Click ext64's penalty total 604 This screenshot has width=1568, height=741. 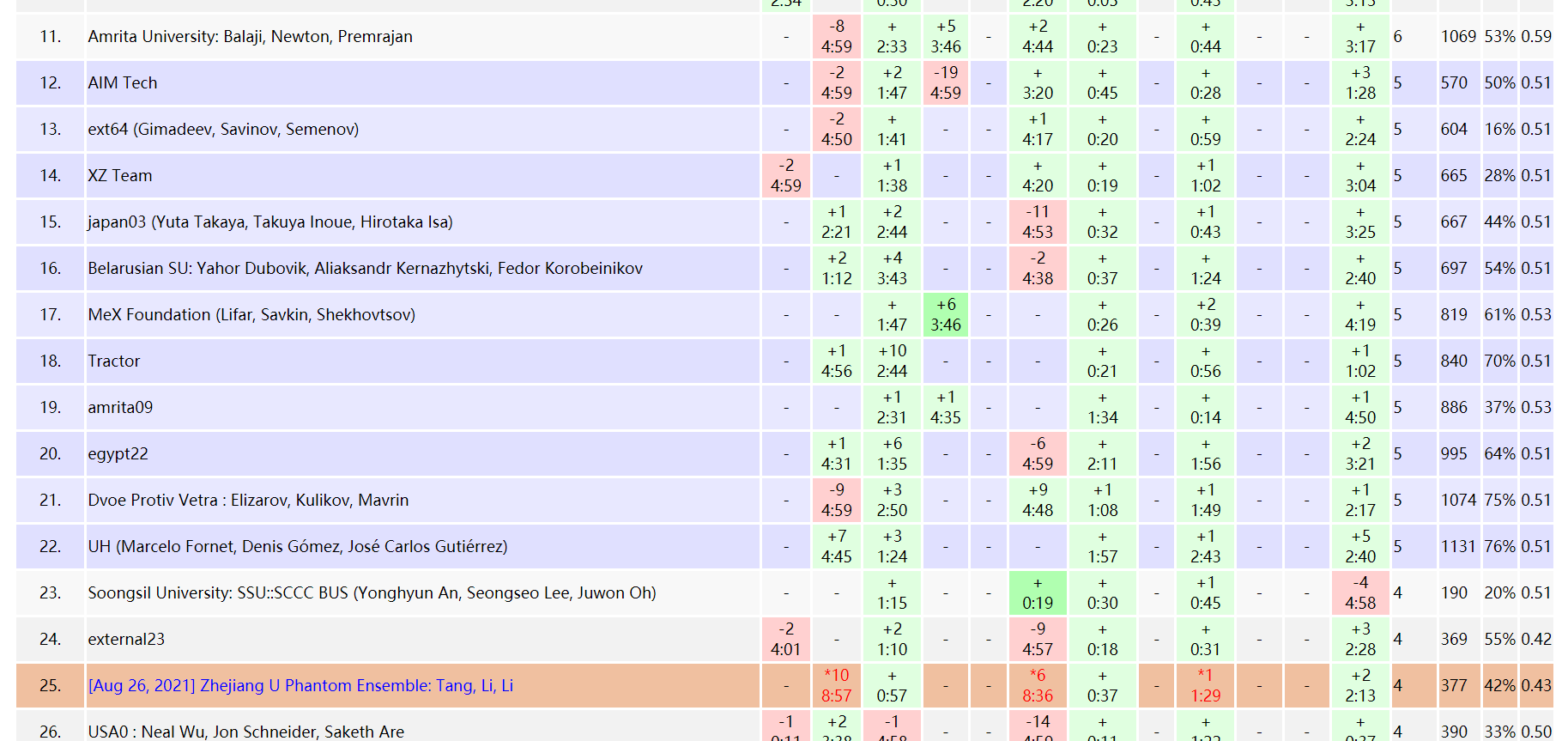pyautogui.click(x=1454, y=130)
